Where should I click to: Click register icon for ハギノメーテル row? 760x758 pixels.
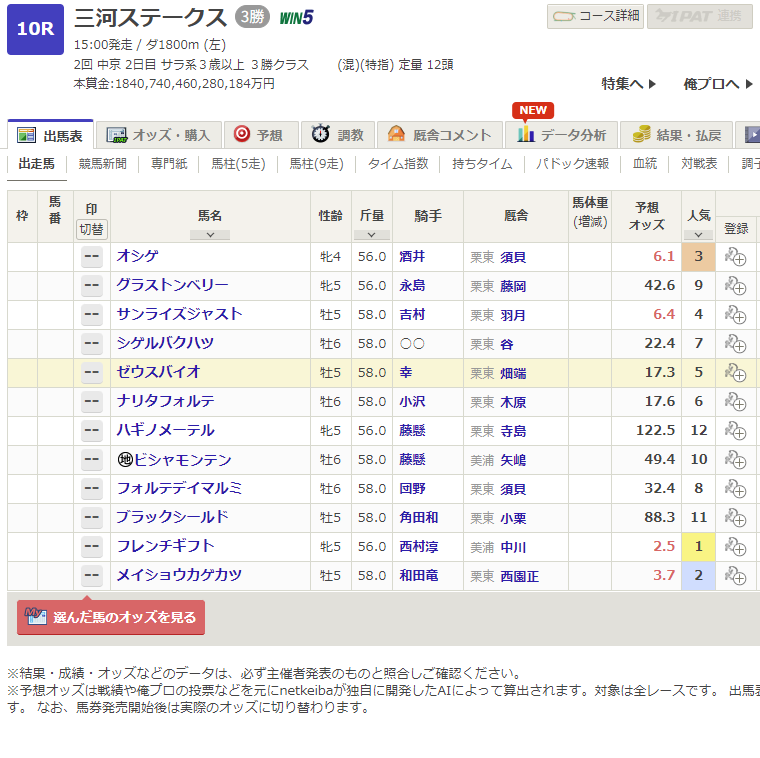pyautogui.click(x=736, y=431)
